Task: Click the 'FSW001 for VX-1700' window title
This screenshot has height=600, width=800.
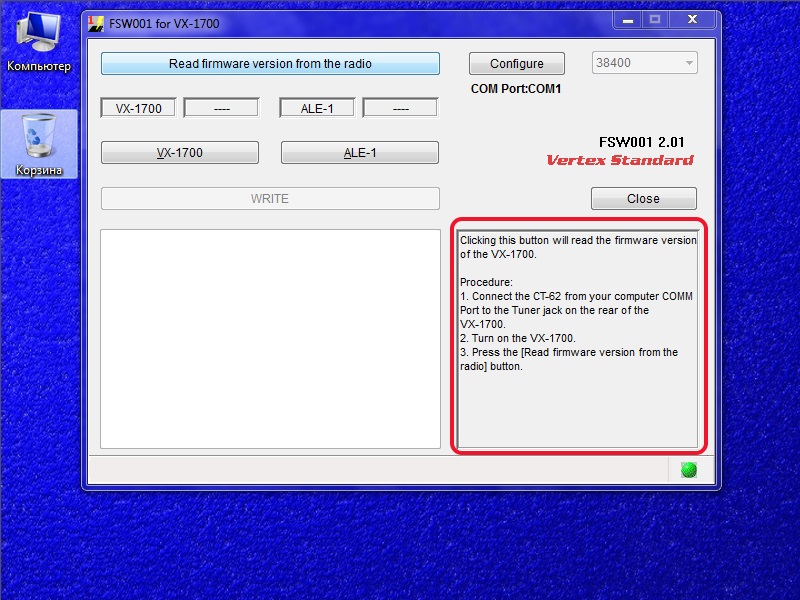Action: (164, 23)
